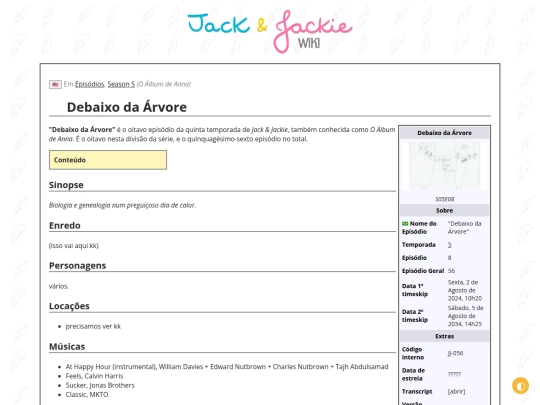Click the Personagens section heading
Screen dimensions: 540x405
[77, 266]
